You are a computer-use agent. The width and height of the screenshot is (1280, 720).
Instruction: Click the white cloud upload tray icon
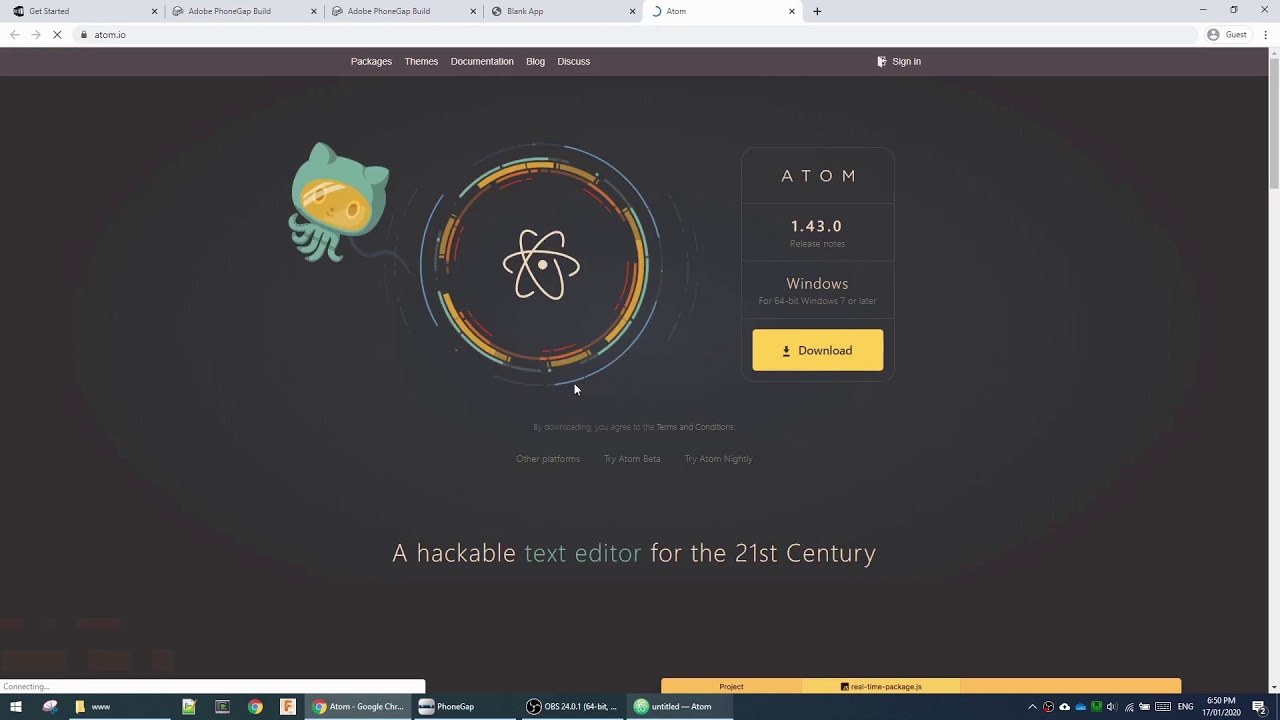[1064, 707]
